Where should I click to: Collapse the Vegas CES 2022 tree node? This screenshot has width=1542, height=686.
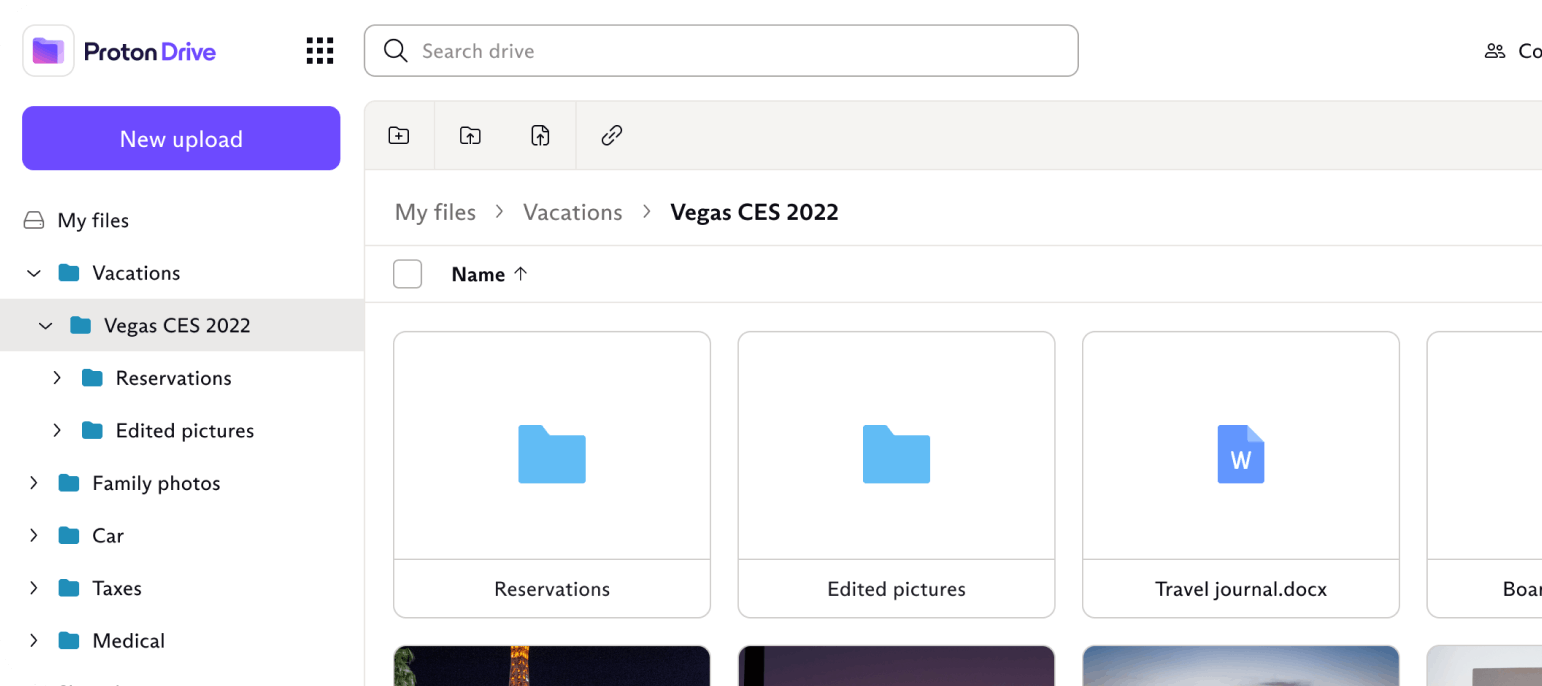pos(46,326)
